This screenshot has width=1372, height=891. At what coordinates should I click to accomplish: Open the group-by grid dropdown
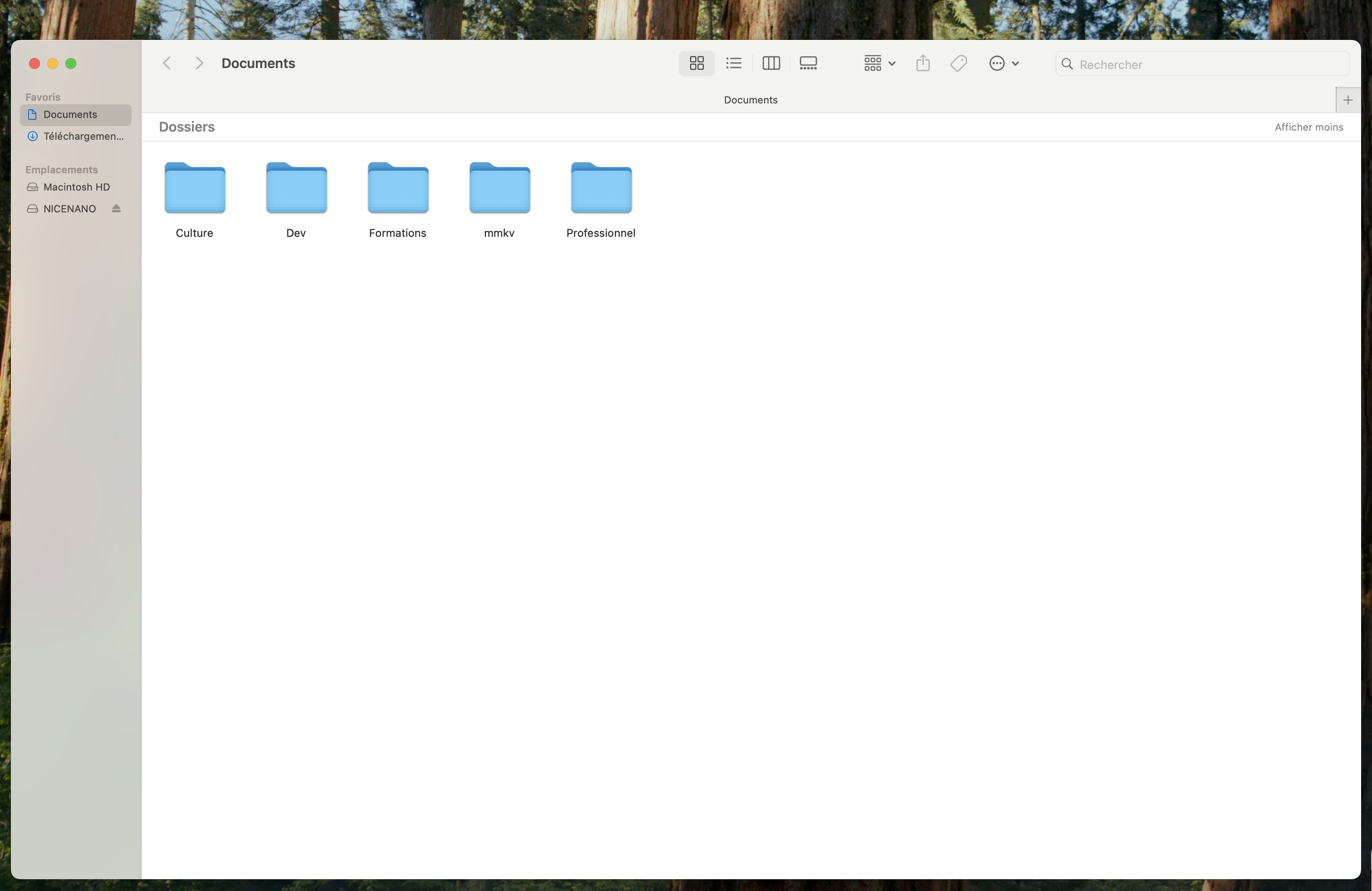(x=878, y=64)
